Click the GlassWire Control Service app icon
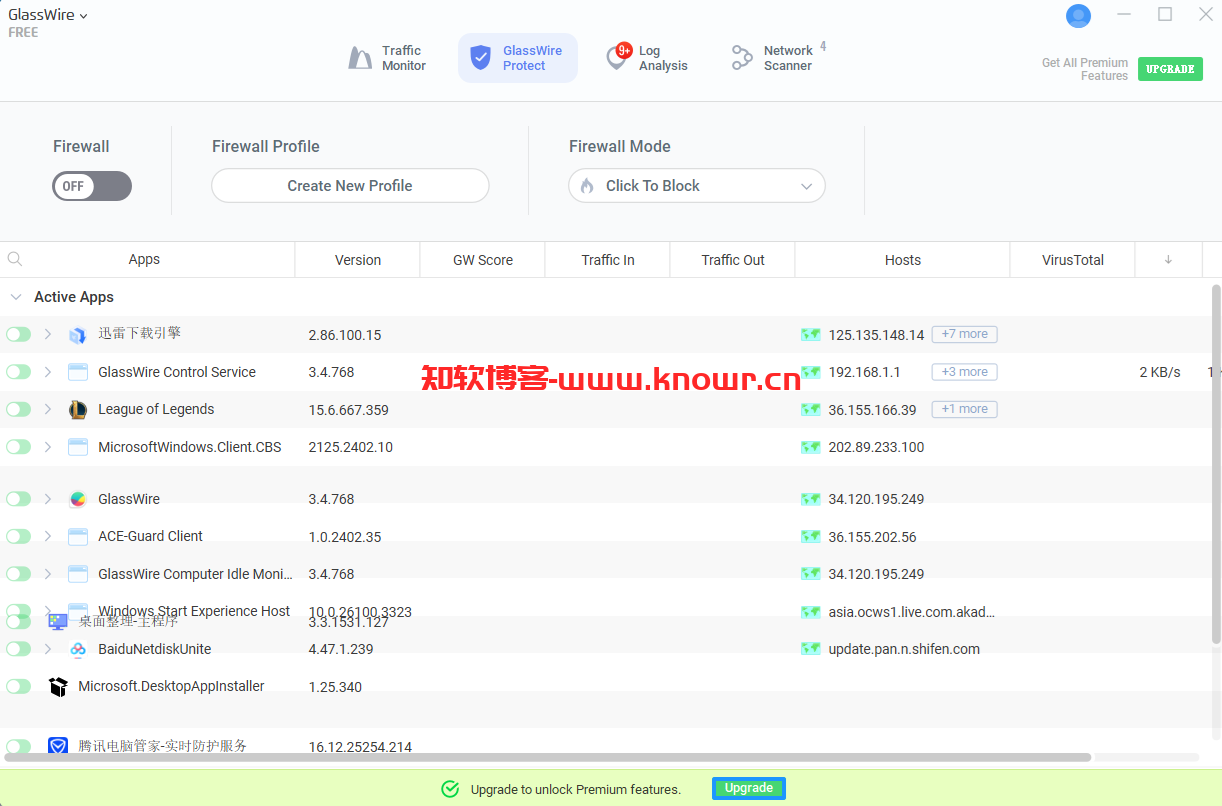 coord(78,372)
